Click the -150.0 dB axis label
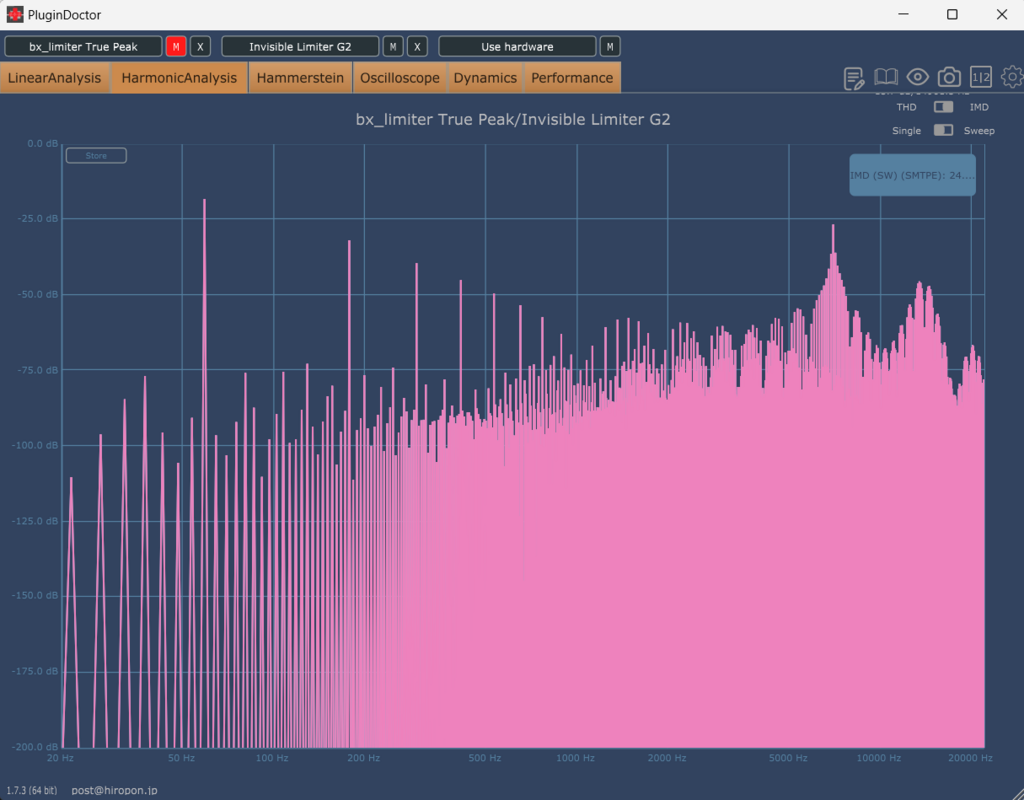 point(35,596)
